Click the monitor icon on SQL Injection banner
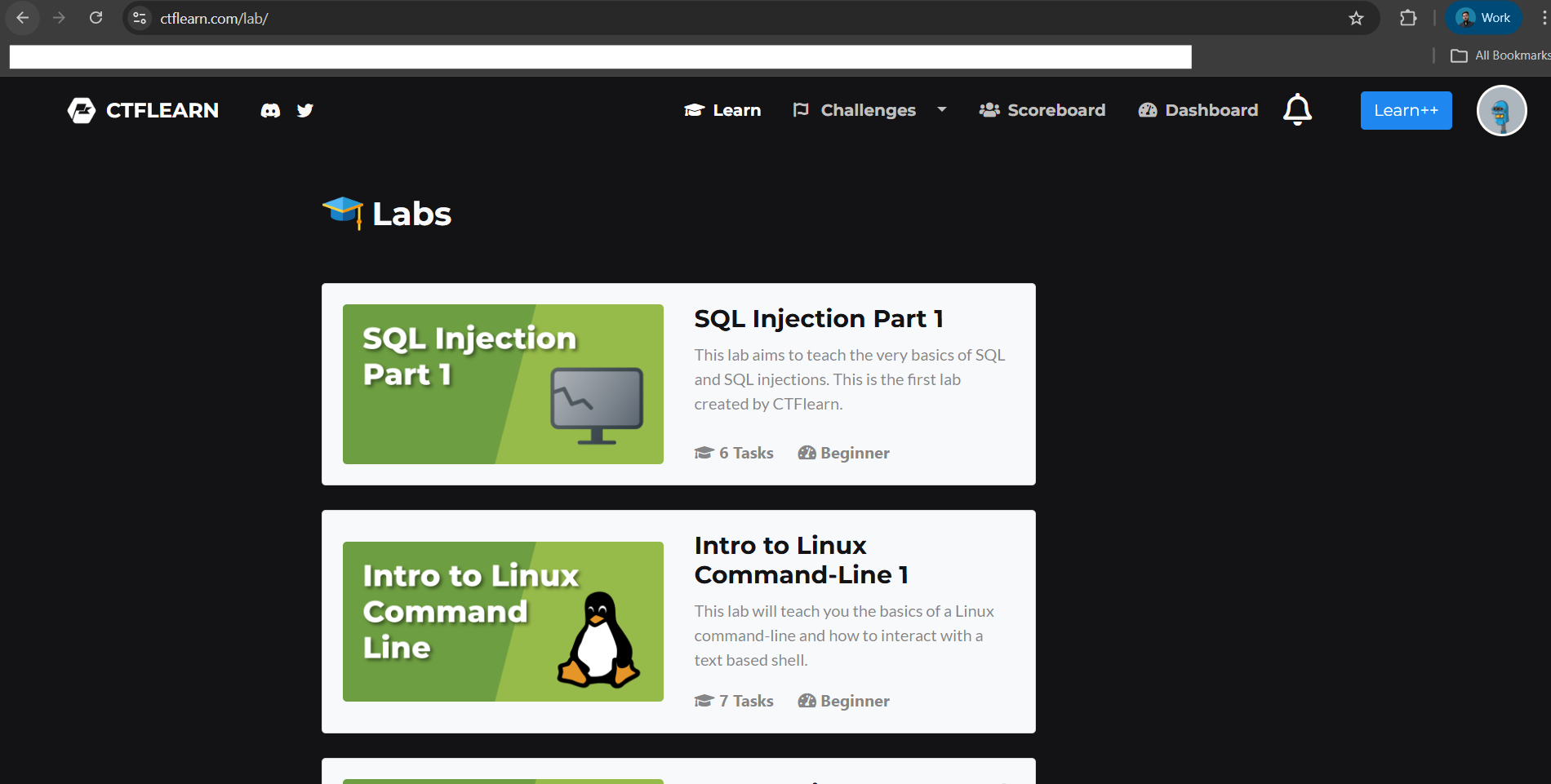This screenshot has height=784, width=1551. (597, 405)
